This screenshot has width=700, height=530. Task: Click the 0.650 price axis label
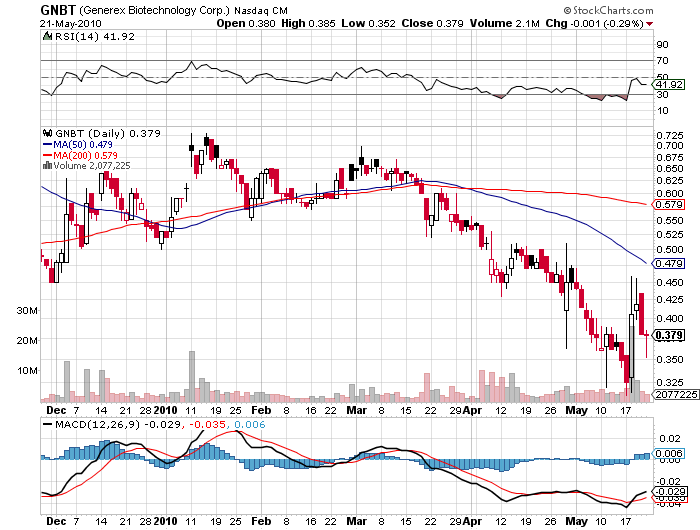click(670, 169)
